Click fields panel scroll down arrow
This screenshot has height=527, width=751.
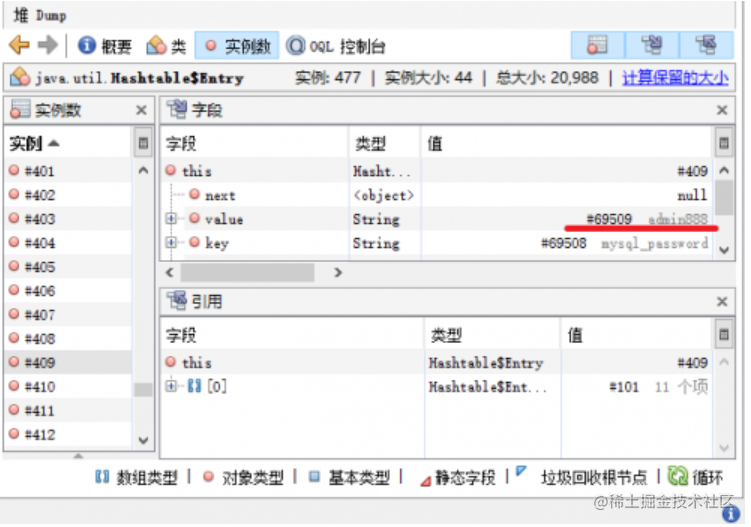(x=724, y=250)
